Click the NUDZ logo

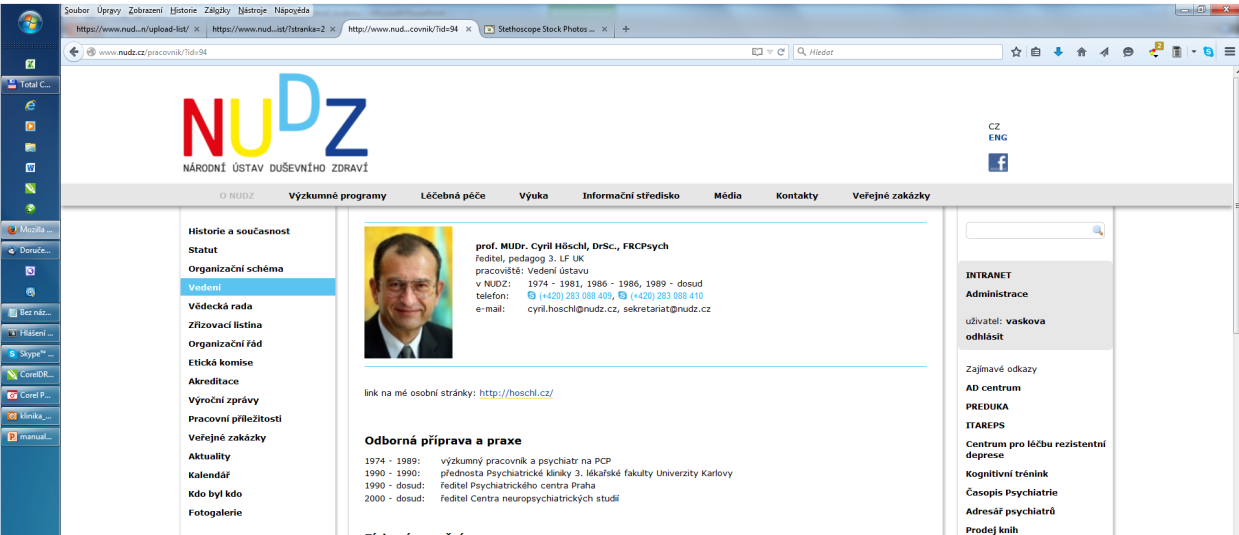[275, 123]
